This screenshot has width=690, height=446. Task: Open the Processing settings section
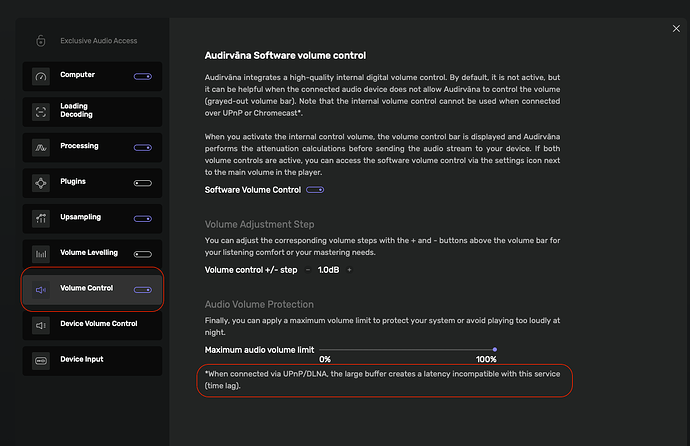click(x=80, y=146)
